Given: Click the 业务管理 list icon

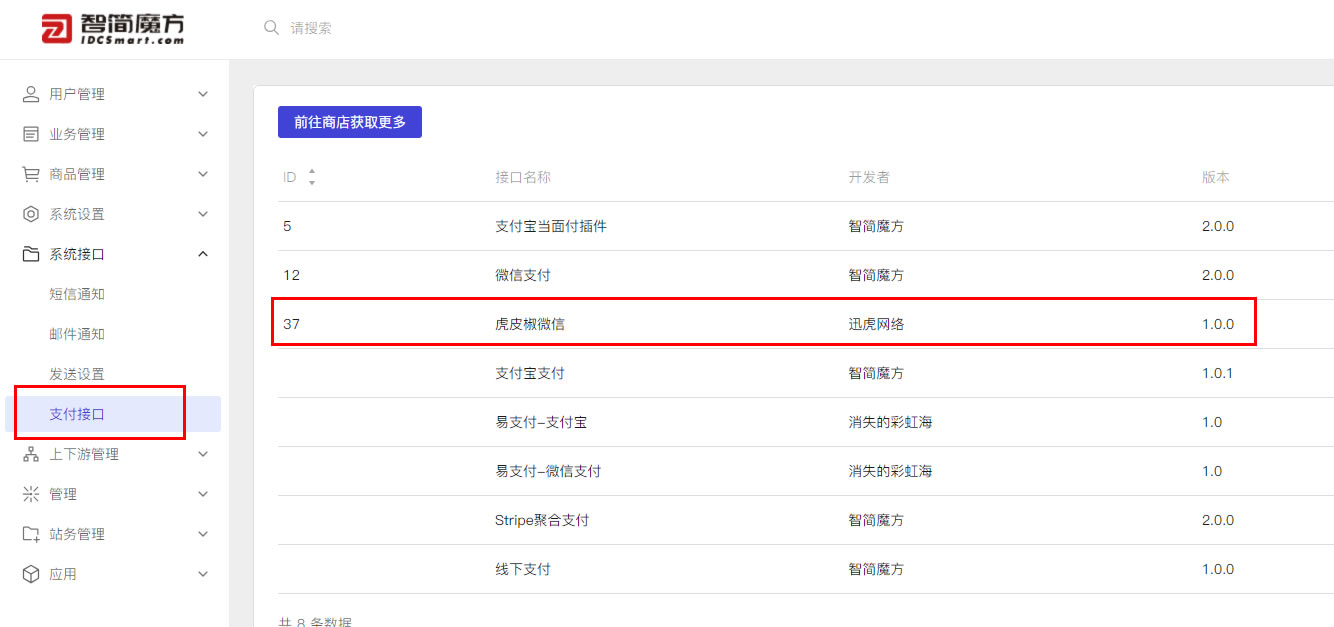Looking at the screenshot, I should 31,134.
